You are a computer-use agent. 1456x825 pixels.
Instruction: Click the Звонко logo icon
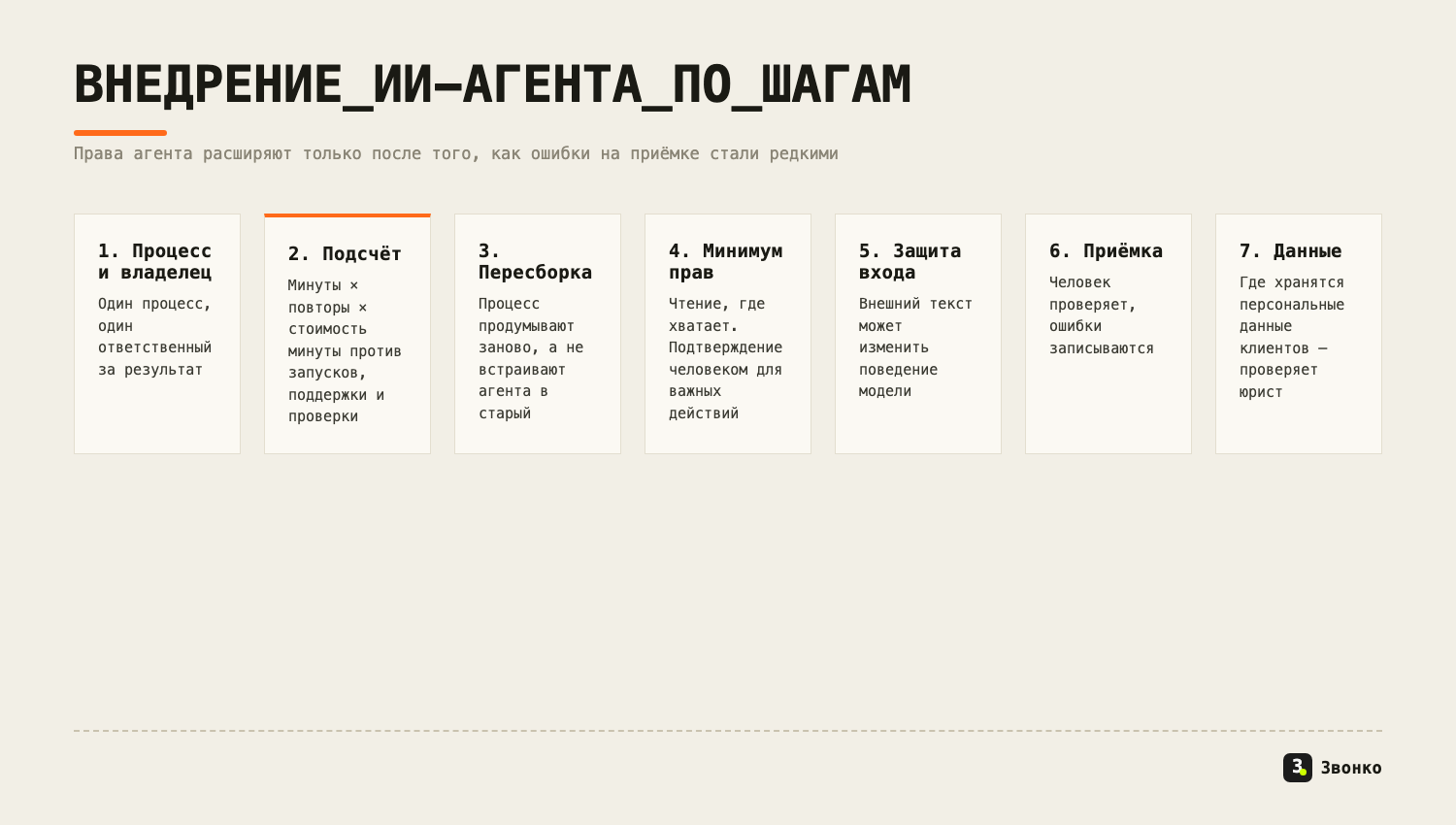[1297, 768]
